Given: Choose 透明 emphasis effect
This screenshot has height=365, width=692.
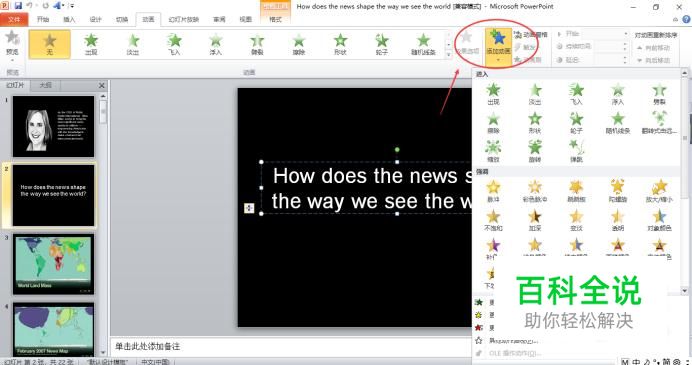Looking at the screenshot, I should click(x=618, y=220).
